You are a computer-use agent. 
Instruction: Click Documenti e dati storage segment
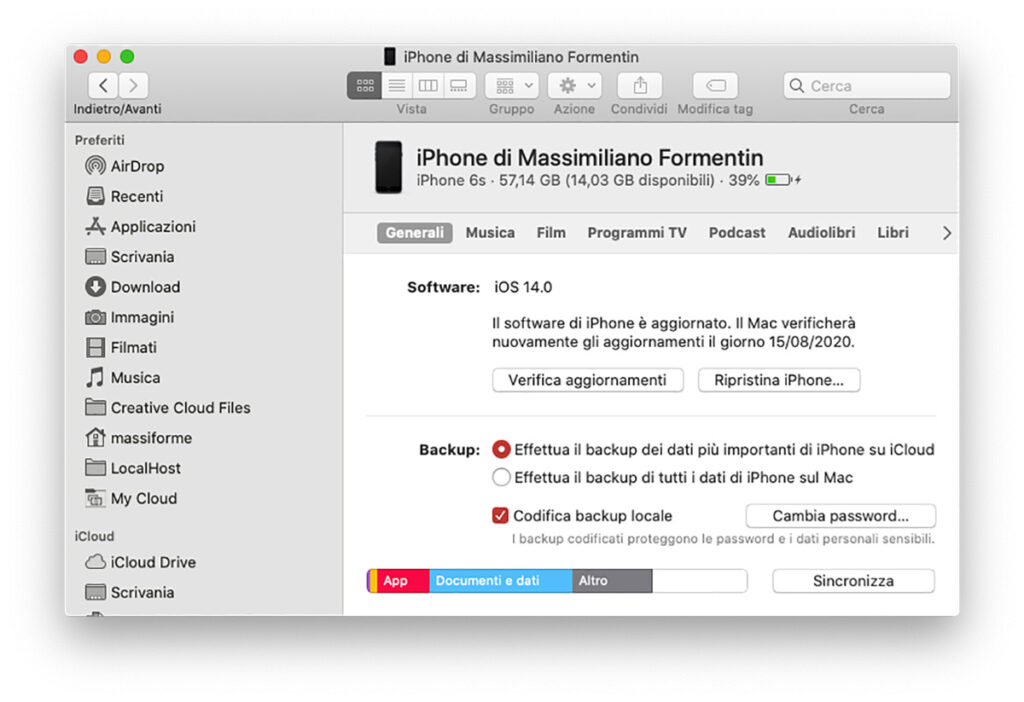pyautogui.click(x=501, y=581)
